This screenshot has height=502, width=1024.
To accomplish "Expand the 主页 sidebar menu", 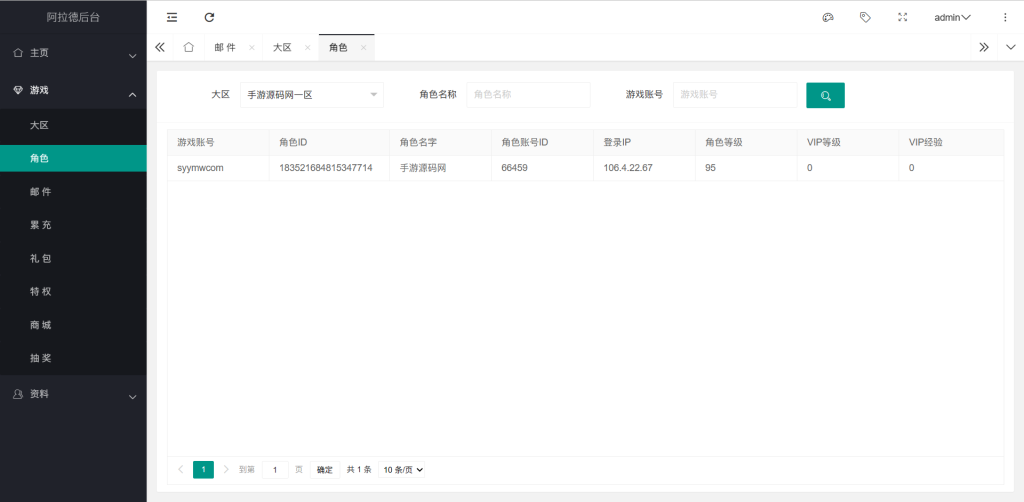I will tap(73, 53).
